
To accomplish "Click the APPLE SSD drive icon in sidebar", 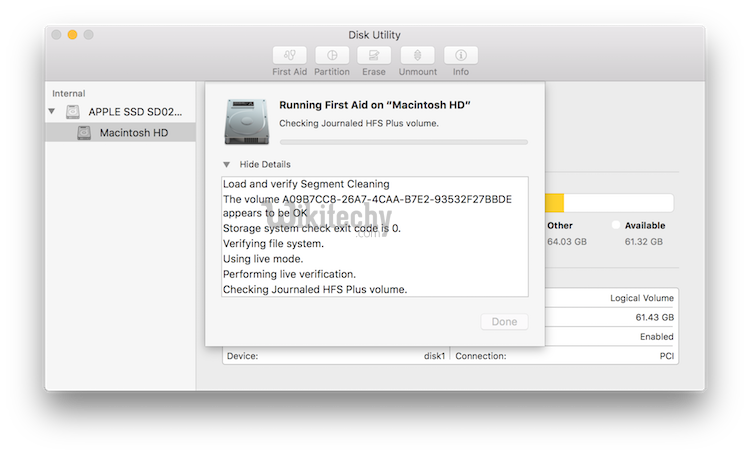I will 73,112.
